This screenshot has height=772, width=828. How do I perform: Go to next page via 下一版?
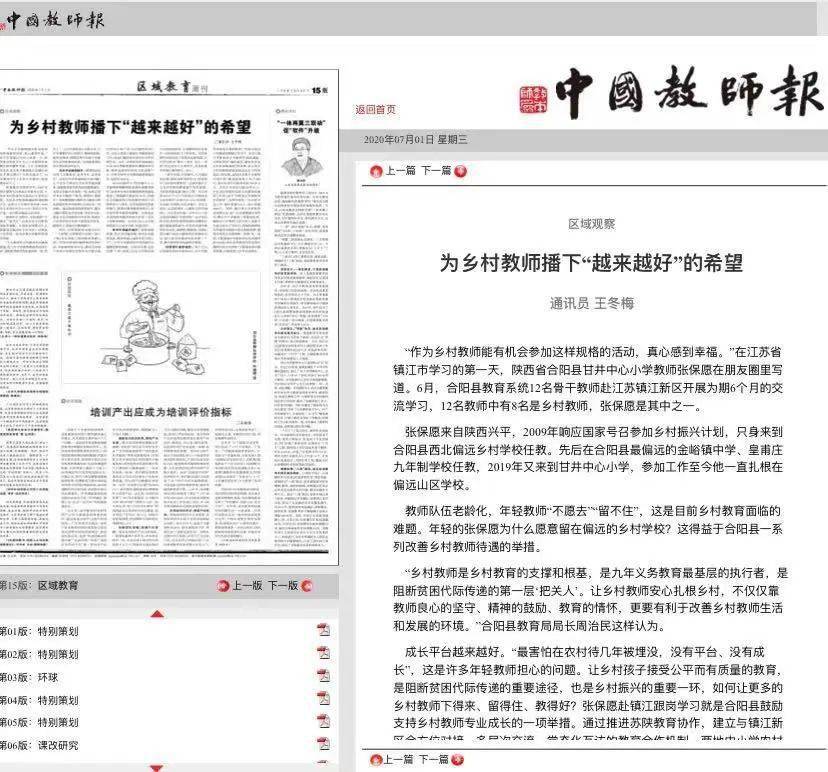coord(283,585)
